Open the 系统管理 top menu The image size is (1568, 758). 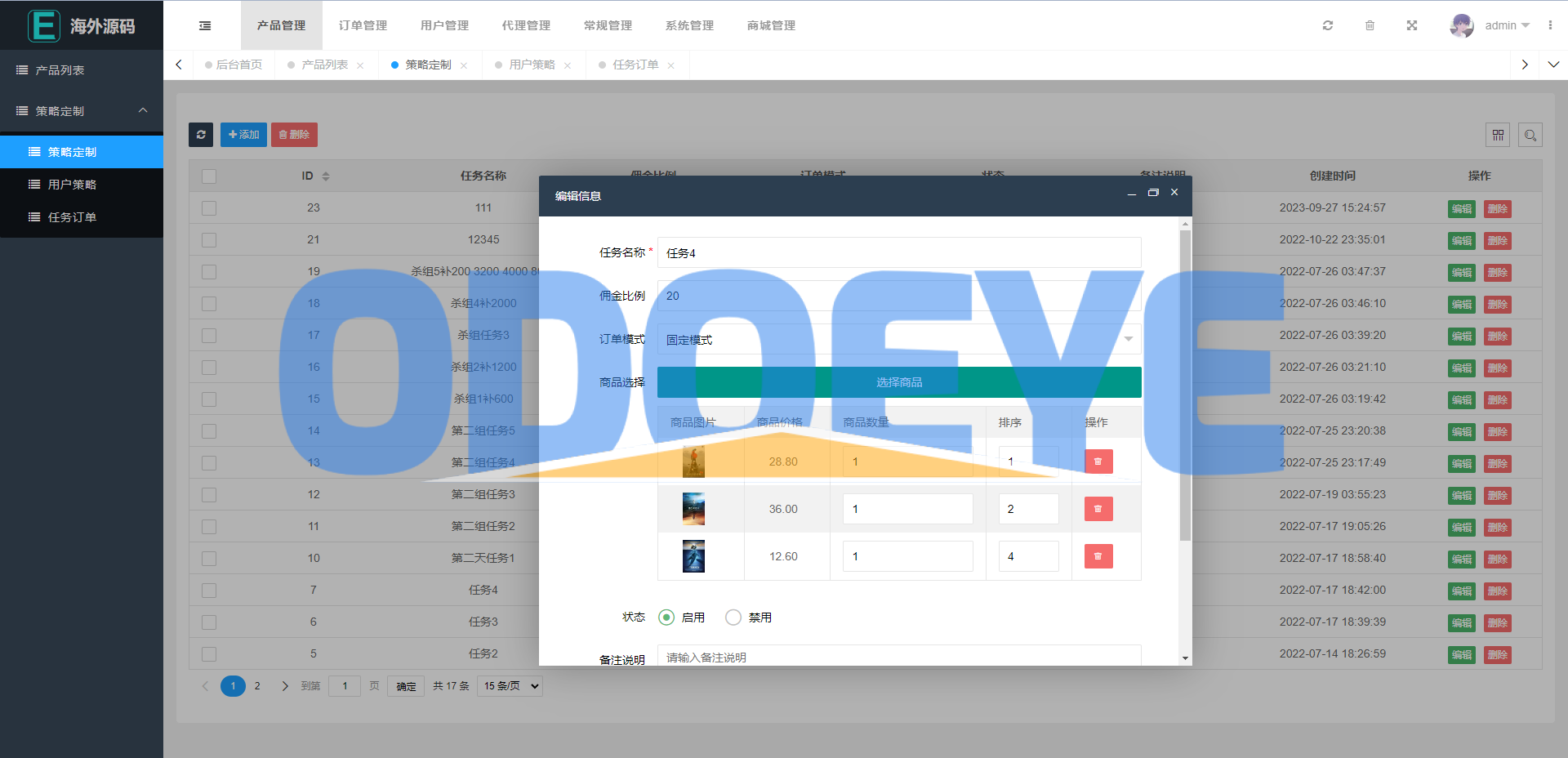tap(690, 25)
